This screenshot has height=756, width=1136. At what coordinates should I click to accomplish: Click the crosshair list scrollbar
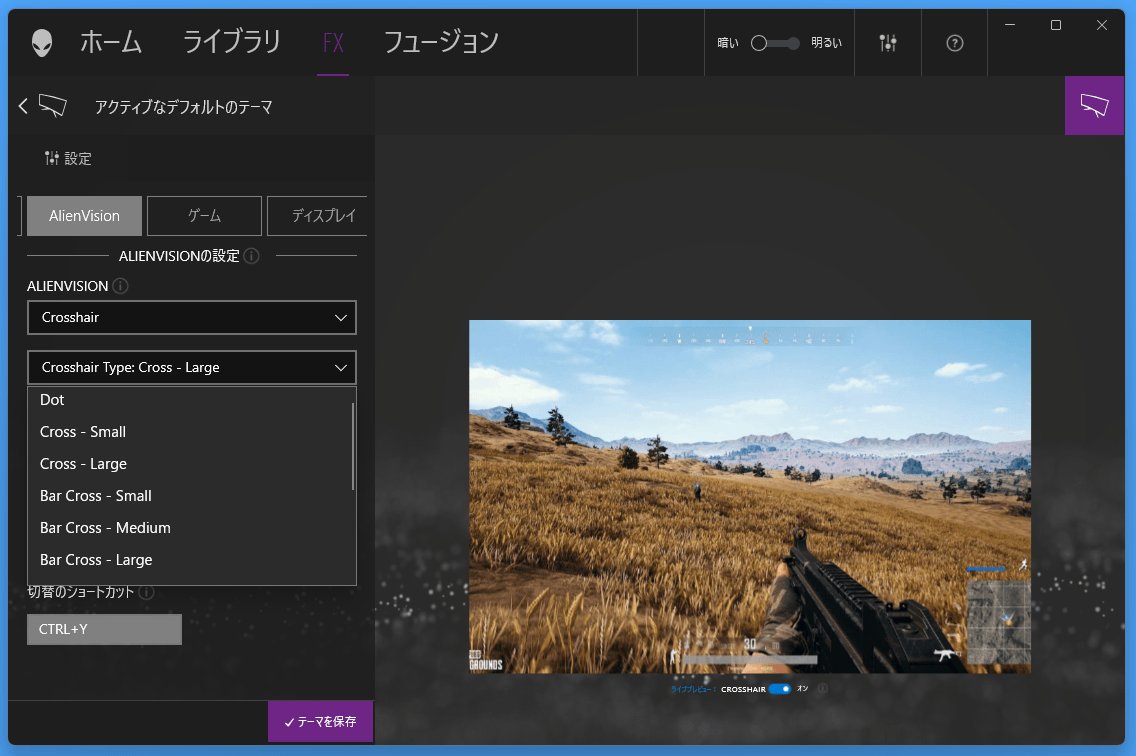pyautogui.click(x=353, y=446)
